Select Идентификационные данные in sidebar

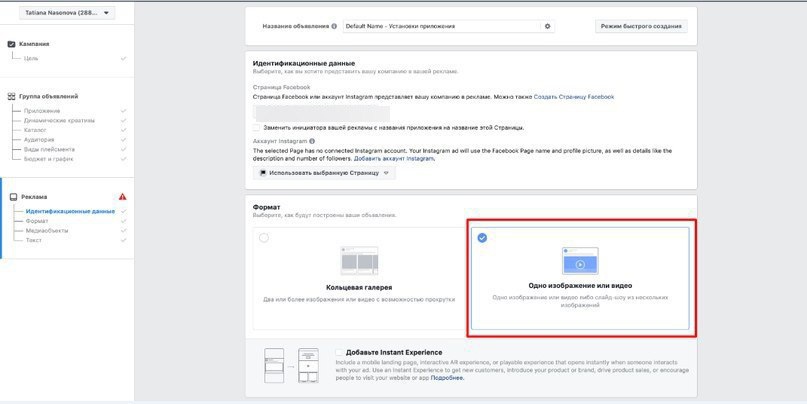[x=70, y=212]
